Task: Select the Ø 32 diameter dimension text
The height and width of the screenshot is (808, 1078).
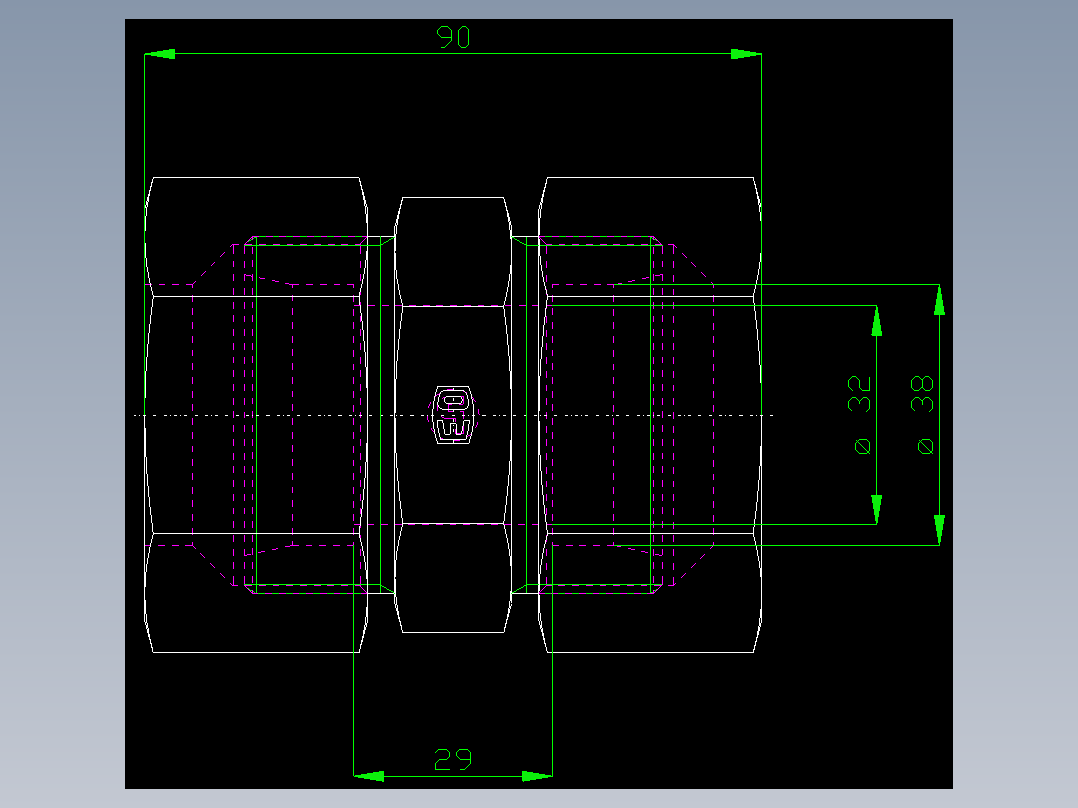Action: (x=859, y=415)
